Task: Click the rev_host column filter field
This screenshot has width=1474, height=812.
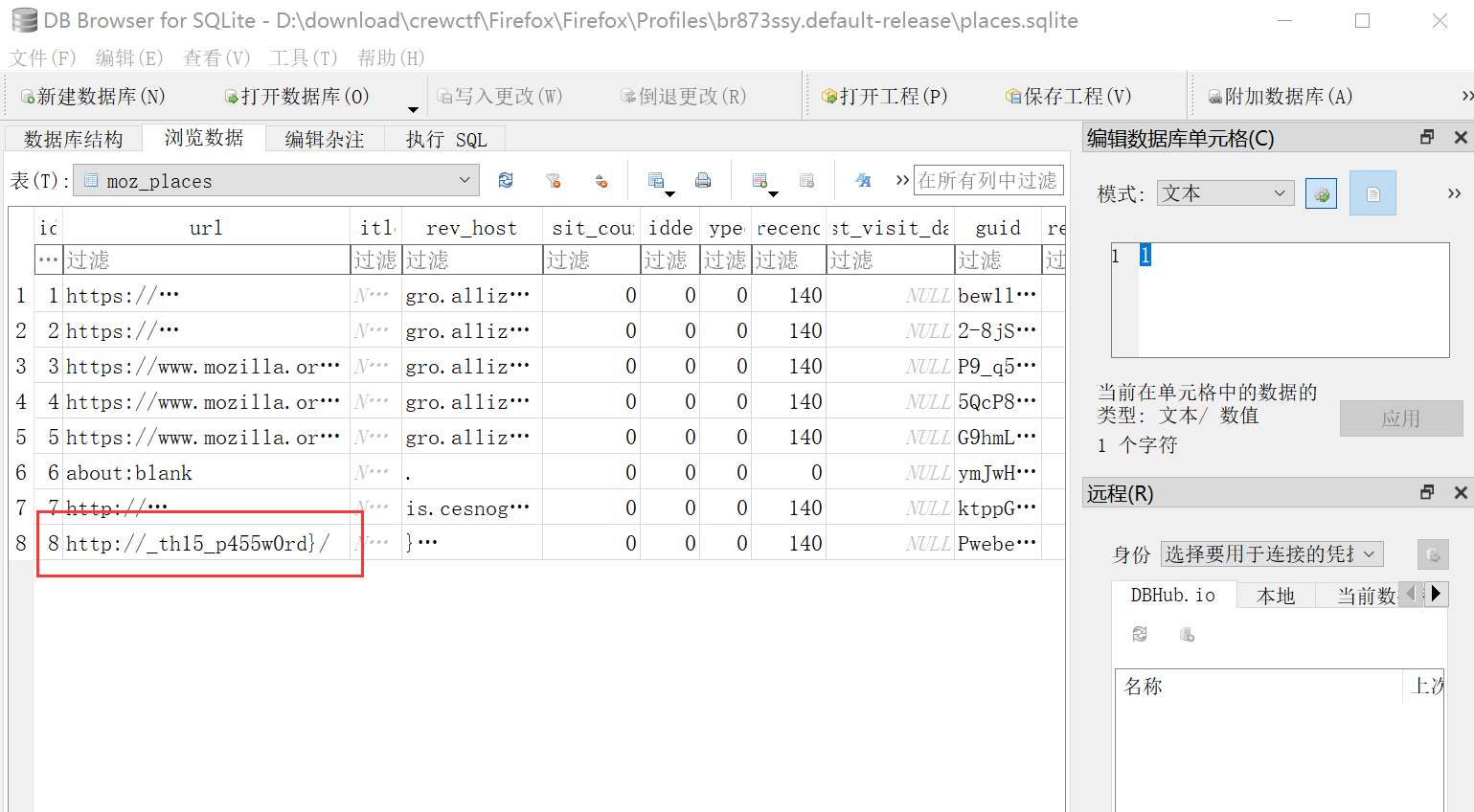Action: pyautogui.click(x=471, y=259)
